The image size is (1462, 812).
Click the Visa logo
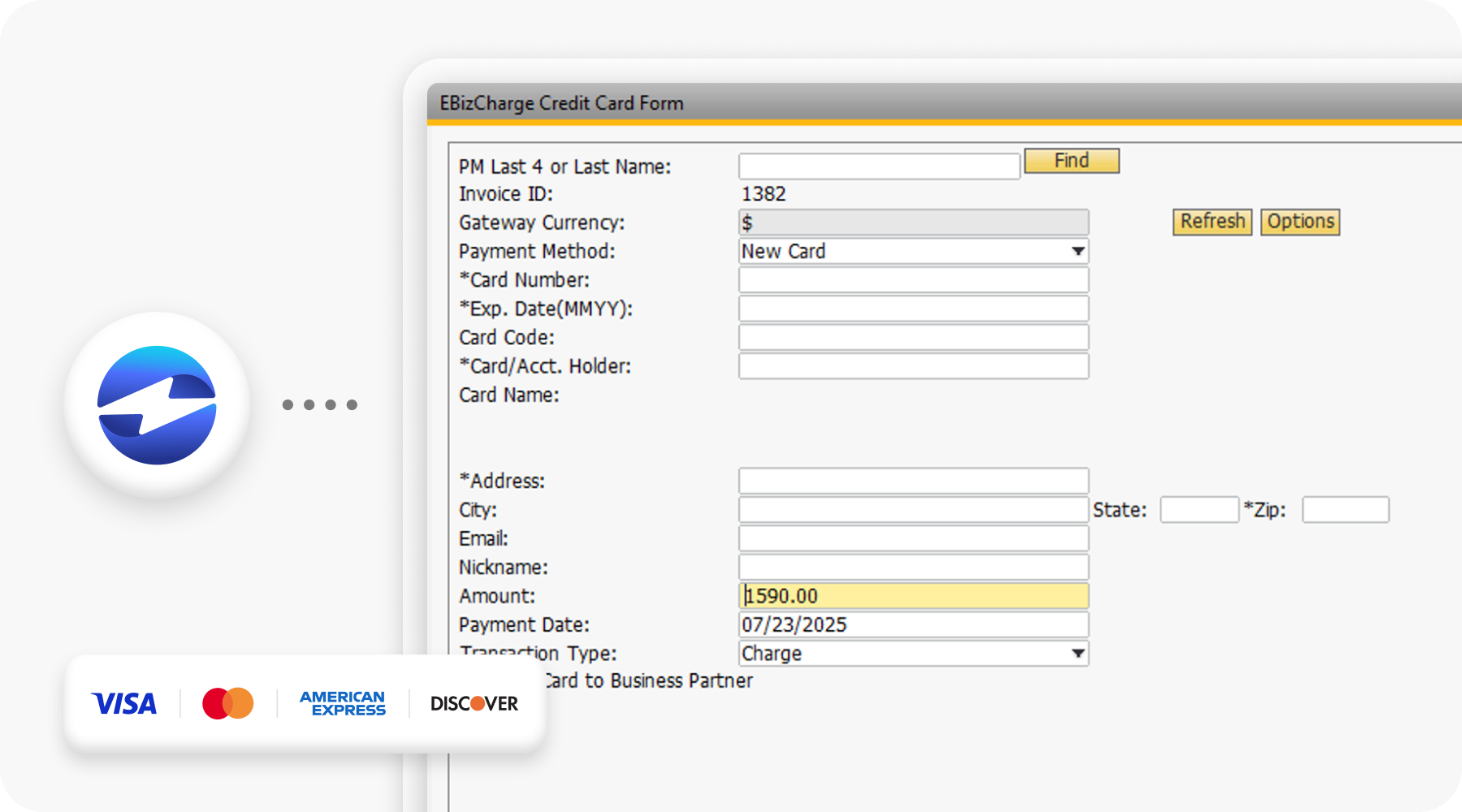point(124,703)
